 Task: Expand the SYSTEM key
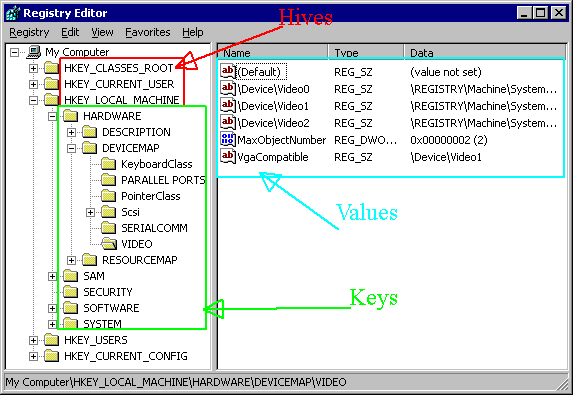(52, 324)
